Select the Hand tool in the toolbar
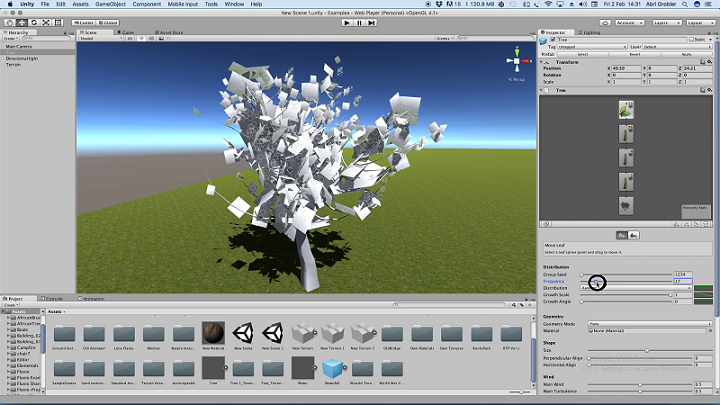720x405 pixels. point(10,22)
